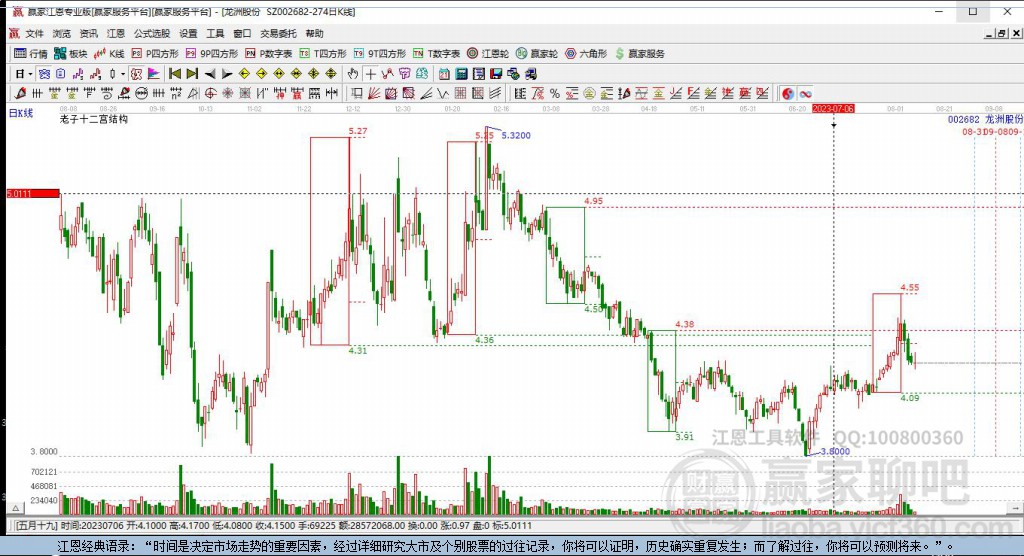Click the 5.3200 high price label

(x=516, y=135)
